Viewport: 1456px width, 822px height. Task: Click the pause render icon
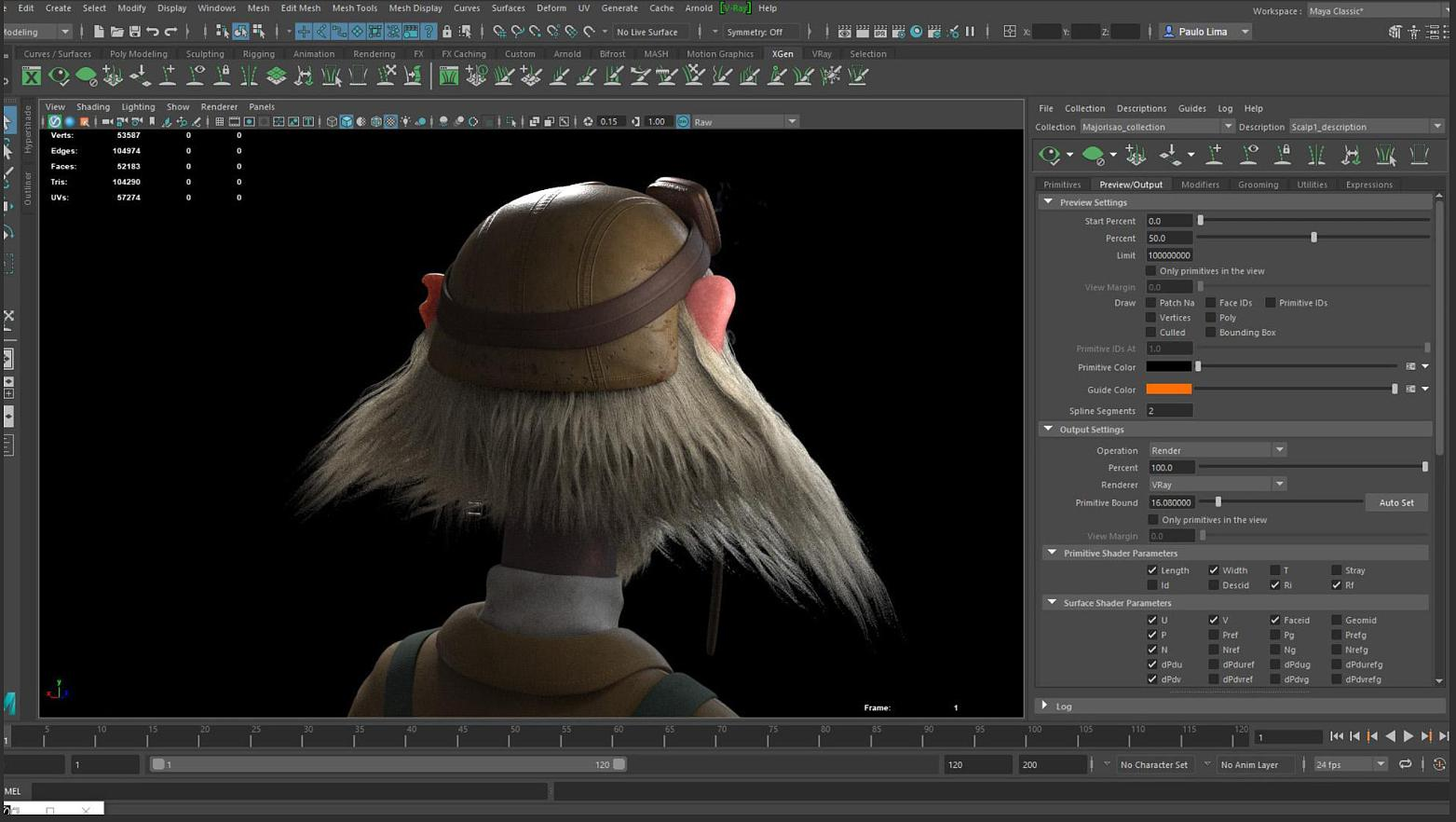(970, 32)
